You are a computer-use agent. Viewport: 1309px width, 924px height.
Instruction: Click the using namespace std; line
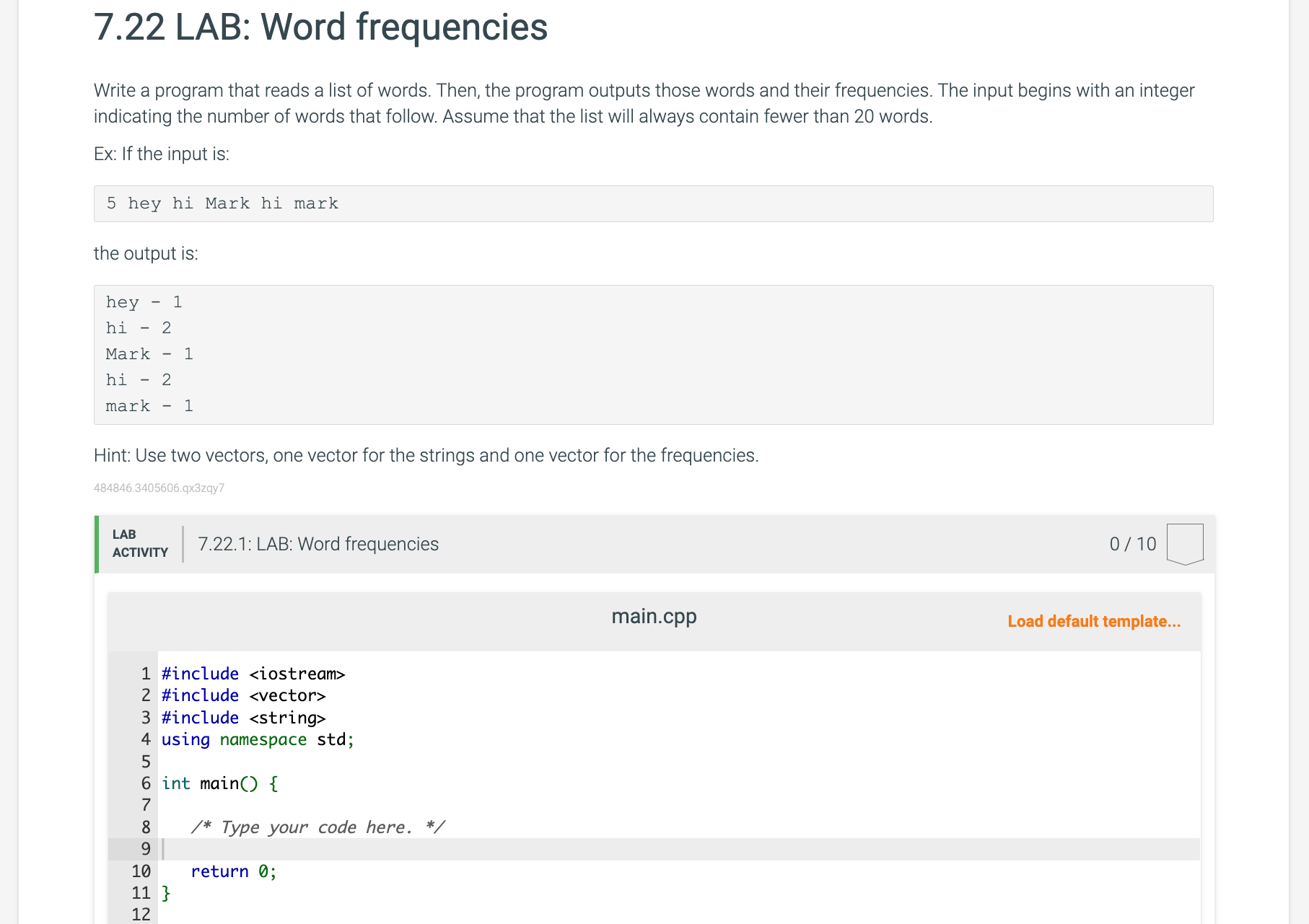258,739
